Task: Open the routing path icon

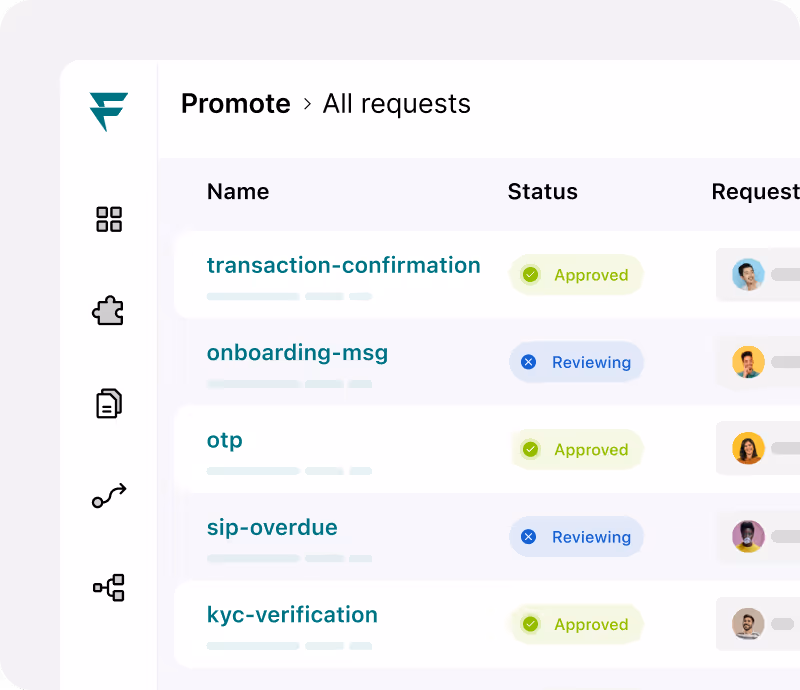Action: click(x=109, y=496)
